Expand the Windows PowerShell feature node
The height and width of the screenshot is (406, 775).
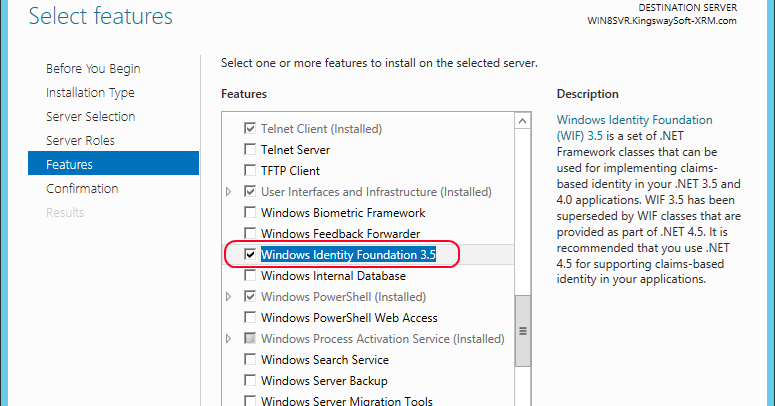(229, 297)
